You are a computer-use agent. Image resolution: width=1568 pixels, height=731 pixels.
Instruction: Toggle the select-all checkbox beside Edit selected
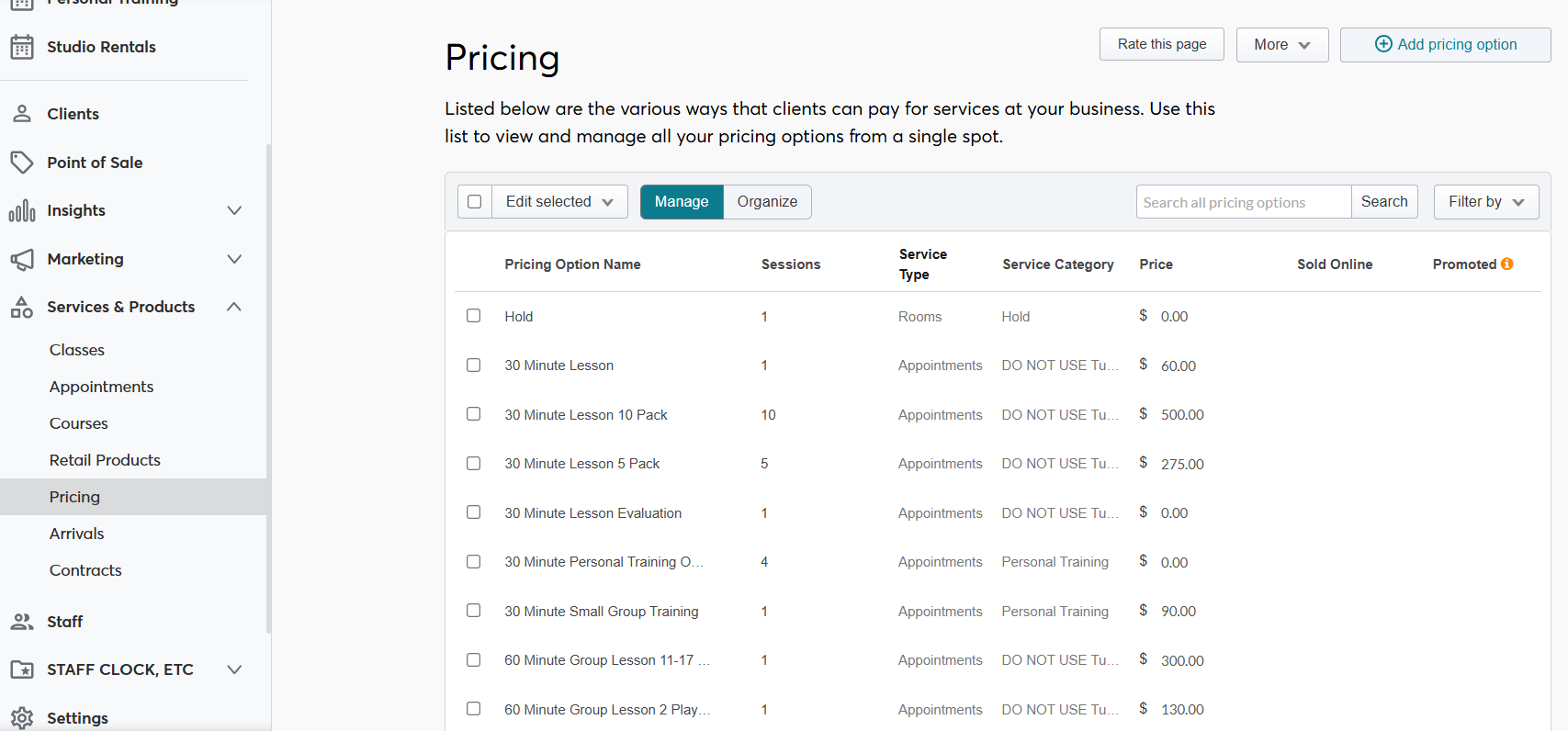pos(475,202)
